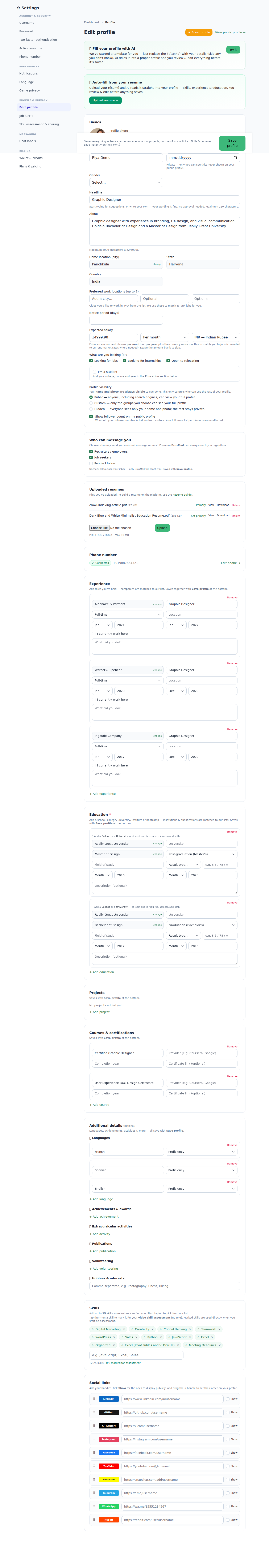This screenshot has width=269, height=1568.
Task: Click the WhatsApp row drag handle
Action: coord(94,1506)
